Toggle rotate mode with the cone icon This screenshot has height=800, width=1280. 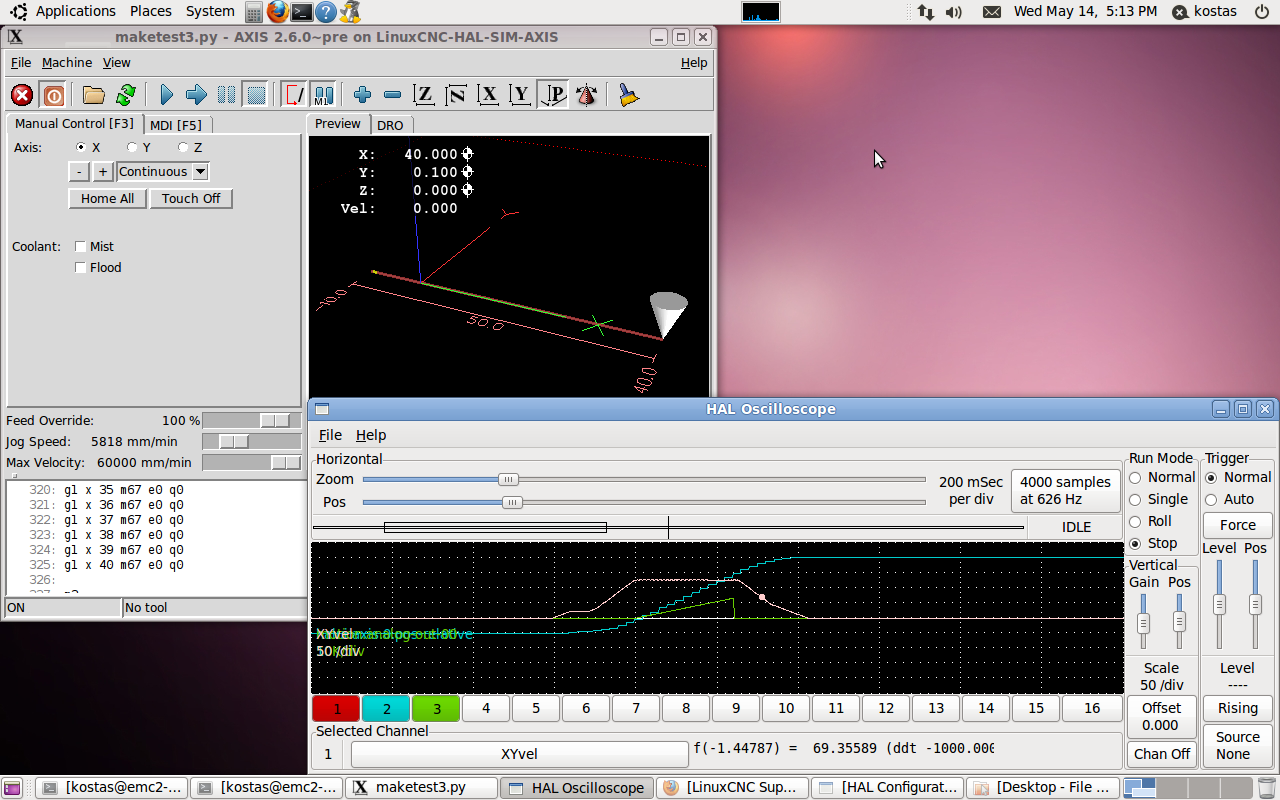(587, 95)
